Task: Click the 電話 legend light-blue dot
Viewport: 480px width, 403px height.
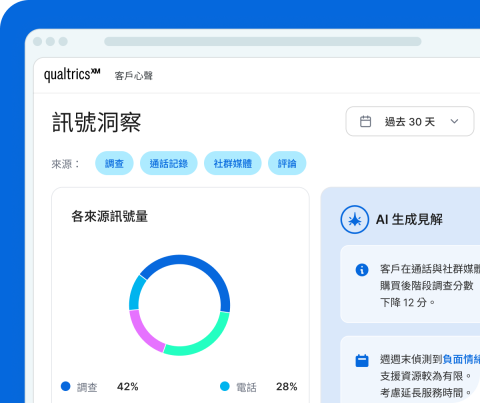Action: [225, 386]
